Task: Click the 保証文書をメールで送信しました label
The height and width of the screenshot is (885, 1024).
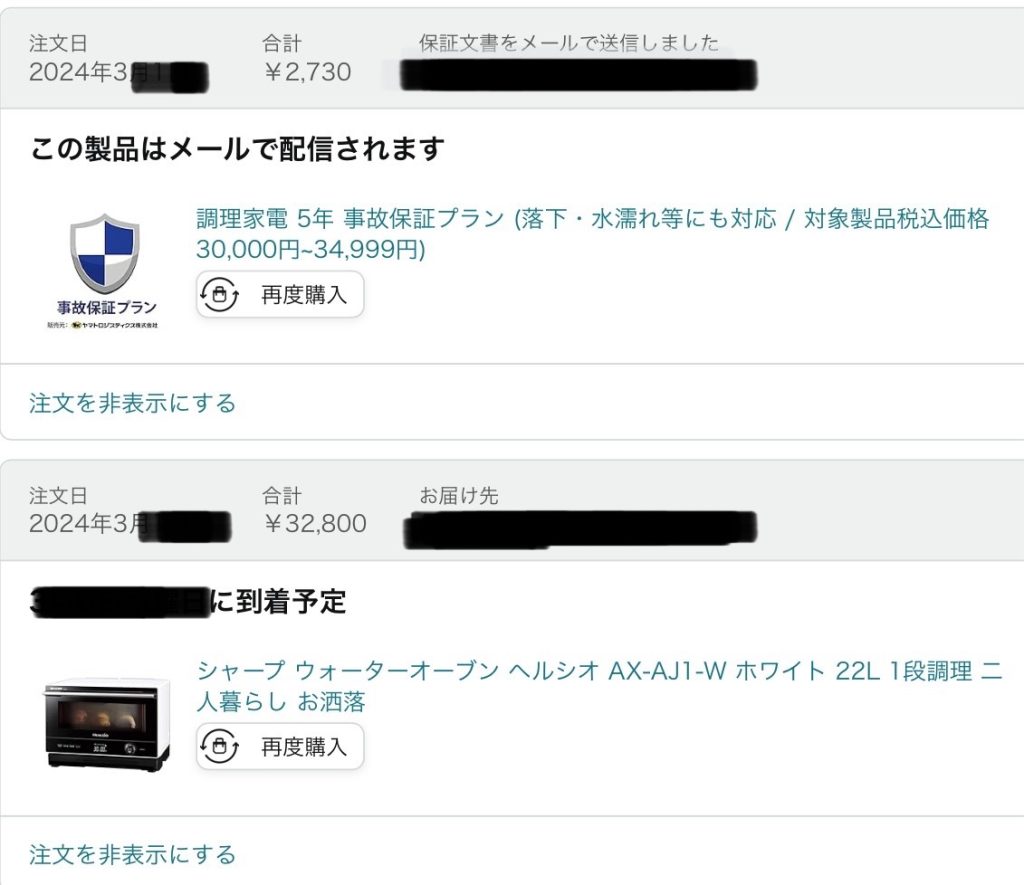Action: tap(569, 43)
